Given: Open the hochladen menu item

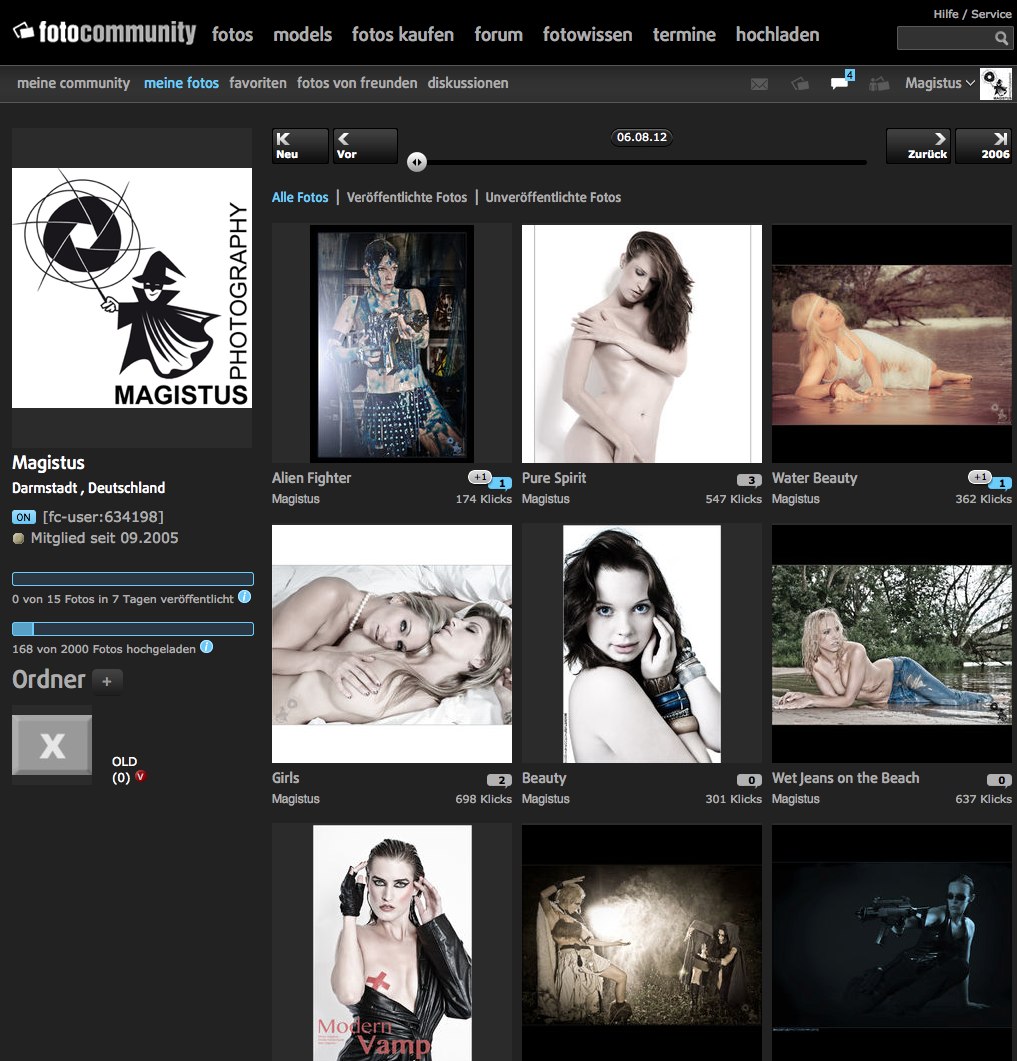Looking at the screenshot, I should 777,34.
